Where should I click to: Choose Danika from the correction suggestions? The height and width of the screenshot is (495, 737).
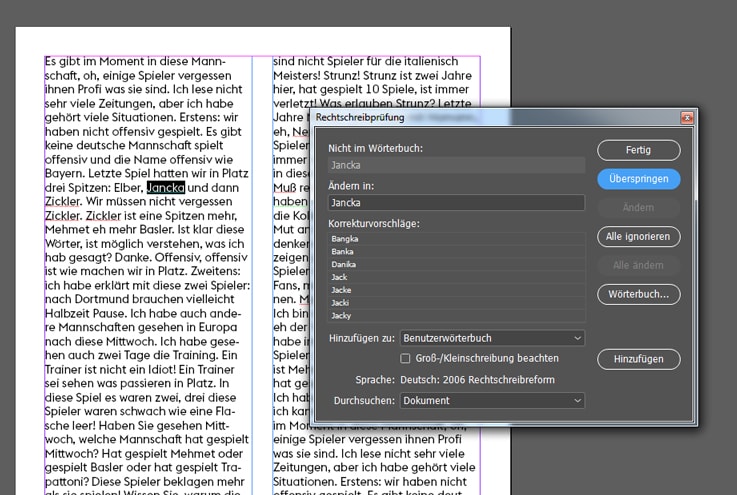click(x=456, y=264)
